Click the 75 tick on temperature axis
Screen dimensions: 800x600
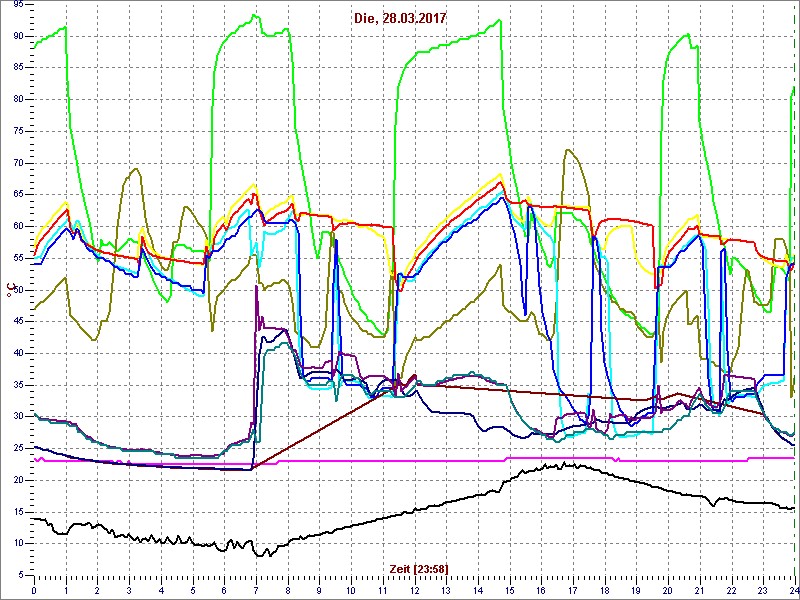click(17, 131)
